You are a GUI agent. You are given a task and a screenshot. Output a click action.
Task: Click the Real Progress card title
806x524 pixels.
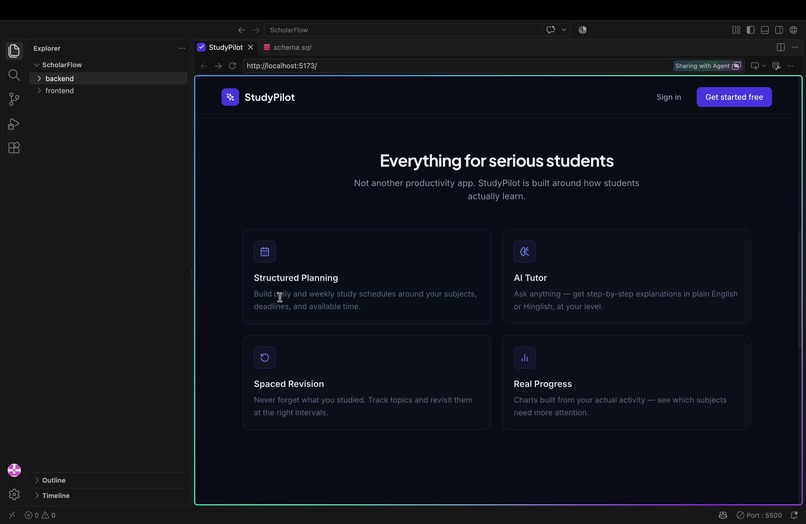(542, 384)
